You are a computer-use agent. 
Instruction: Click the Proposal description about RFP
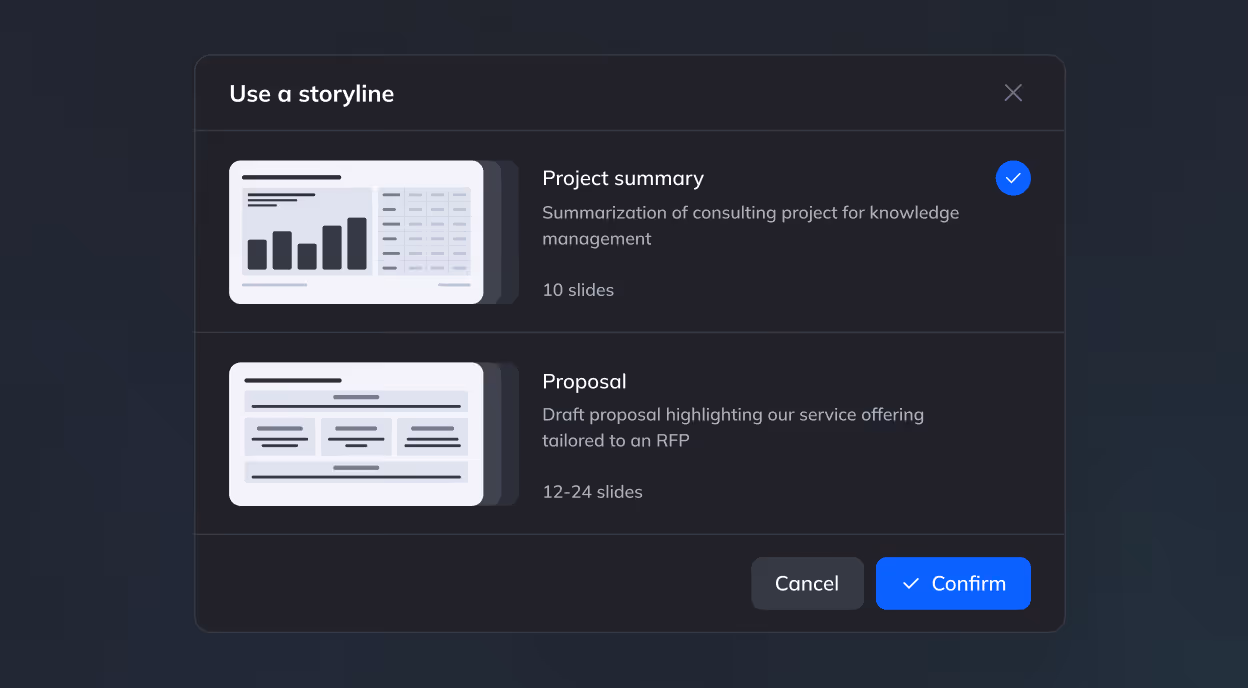pos(733,427)
